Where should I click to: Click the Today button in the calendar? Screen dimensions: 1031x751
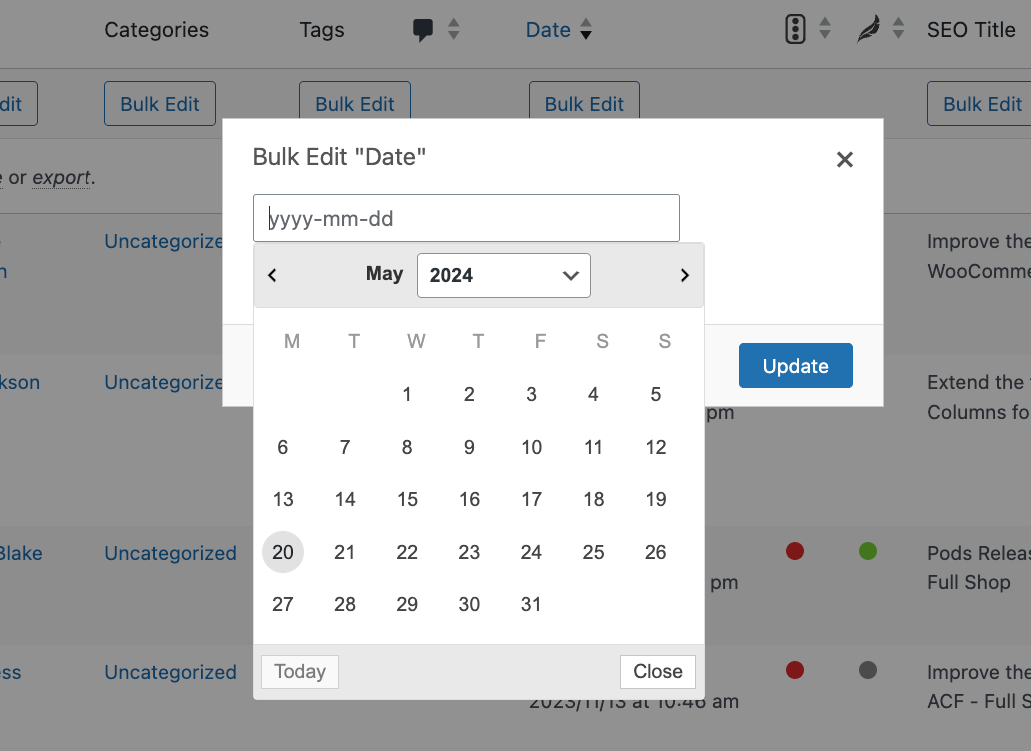click(x=300, y=672)
